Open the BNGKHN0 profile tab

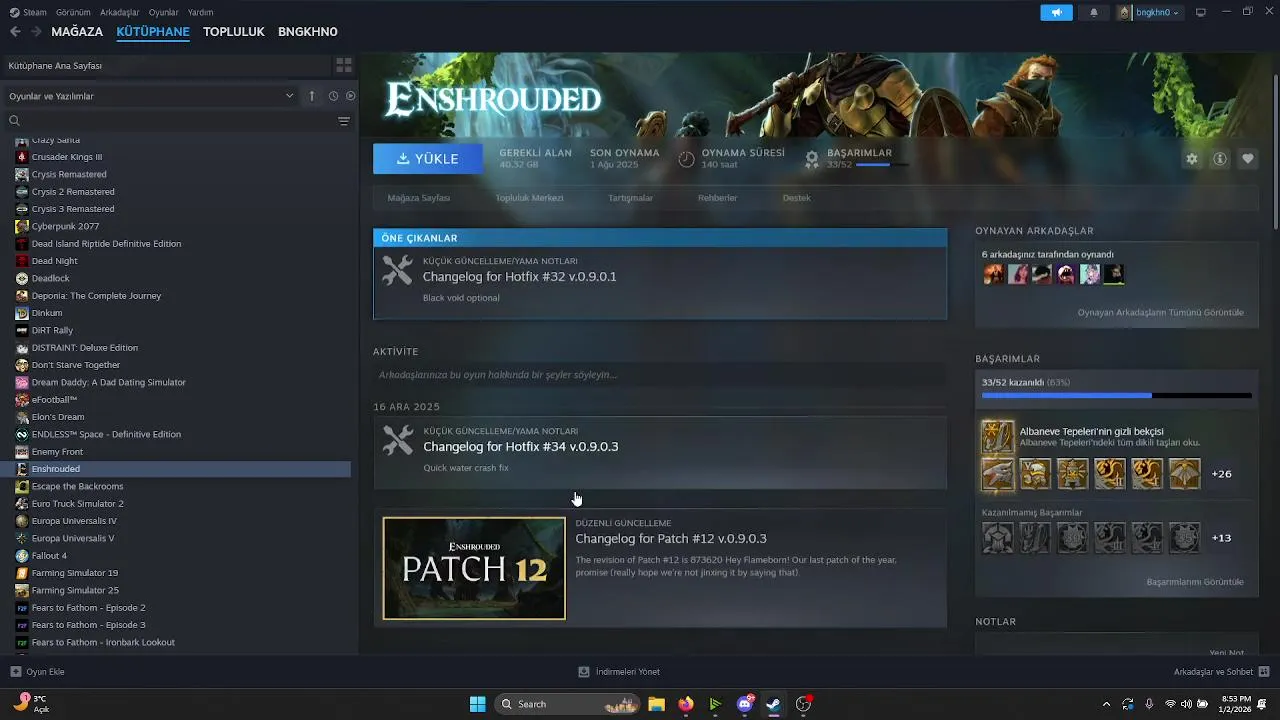[307, 32]
